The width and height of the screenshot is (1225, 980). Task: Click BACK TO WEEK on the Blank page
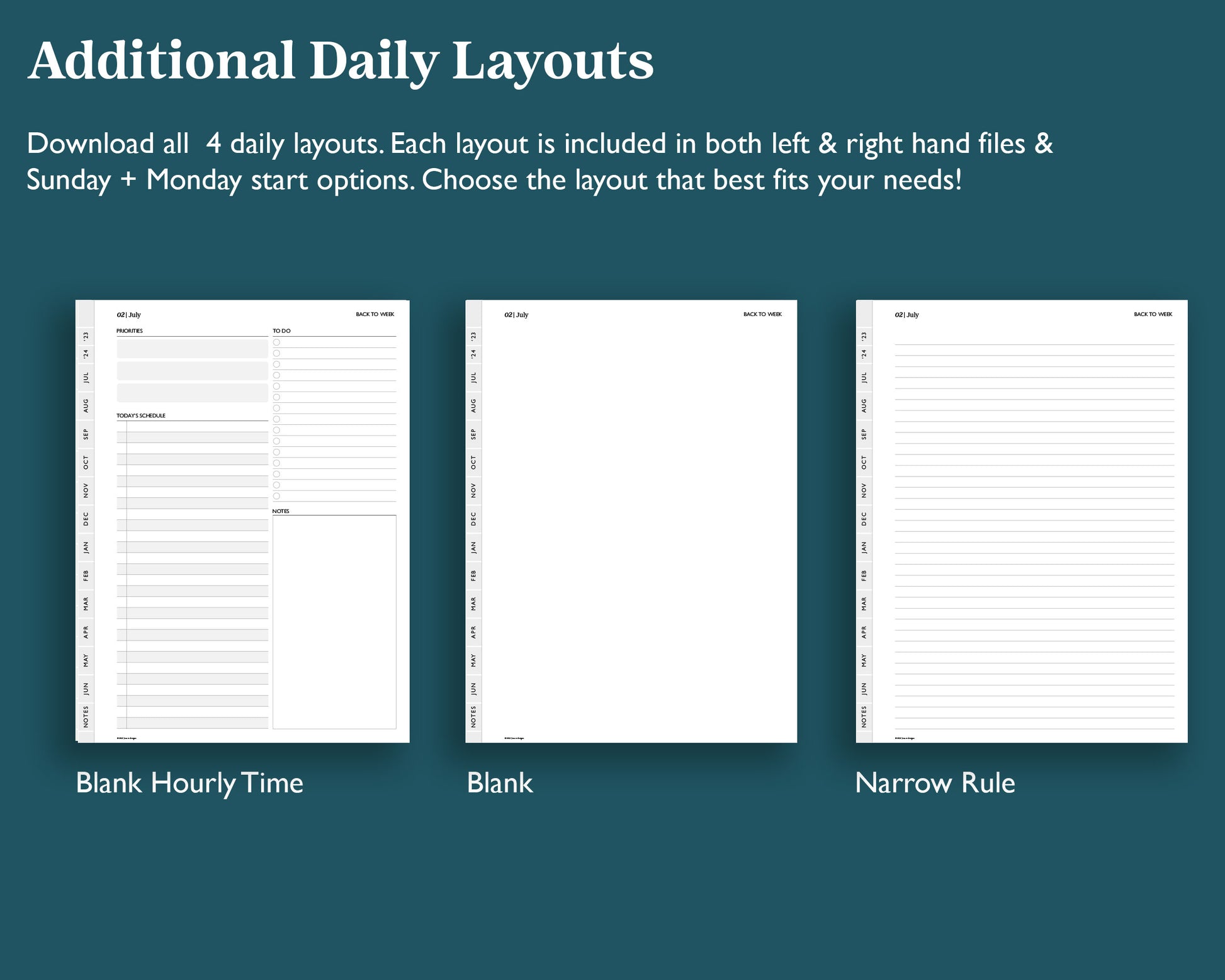click(762, 314)
